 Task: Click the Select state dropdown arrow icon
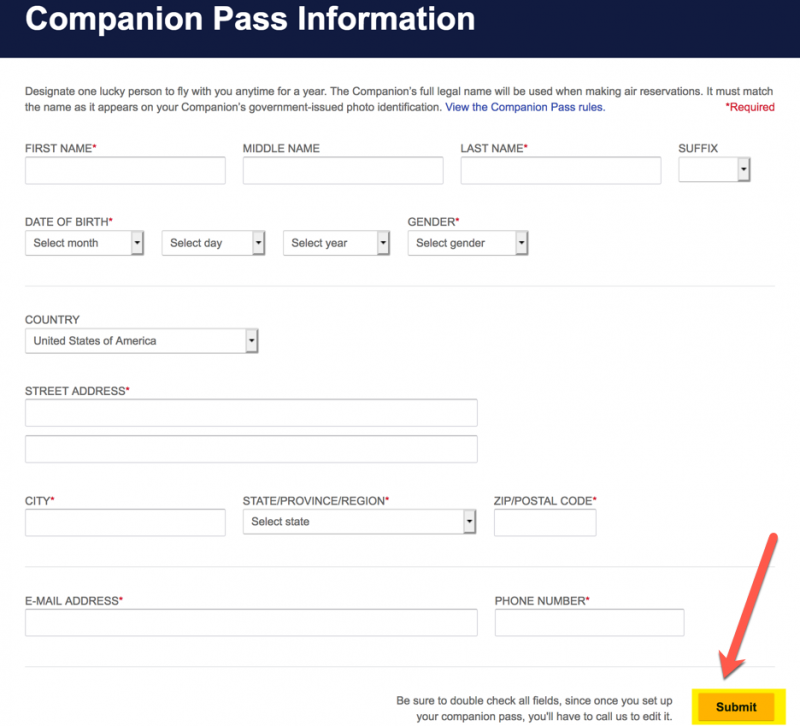pyautogui.click(x=468, y=521)
